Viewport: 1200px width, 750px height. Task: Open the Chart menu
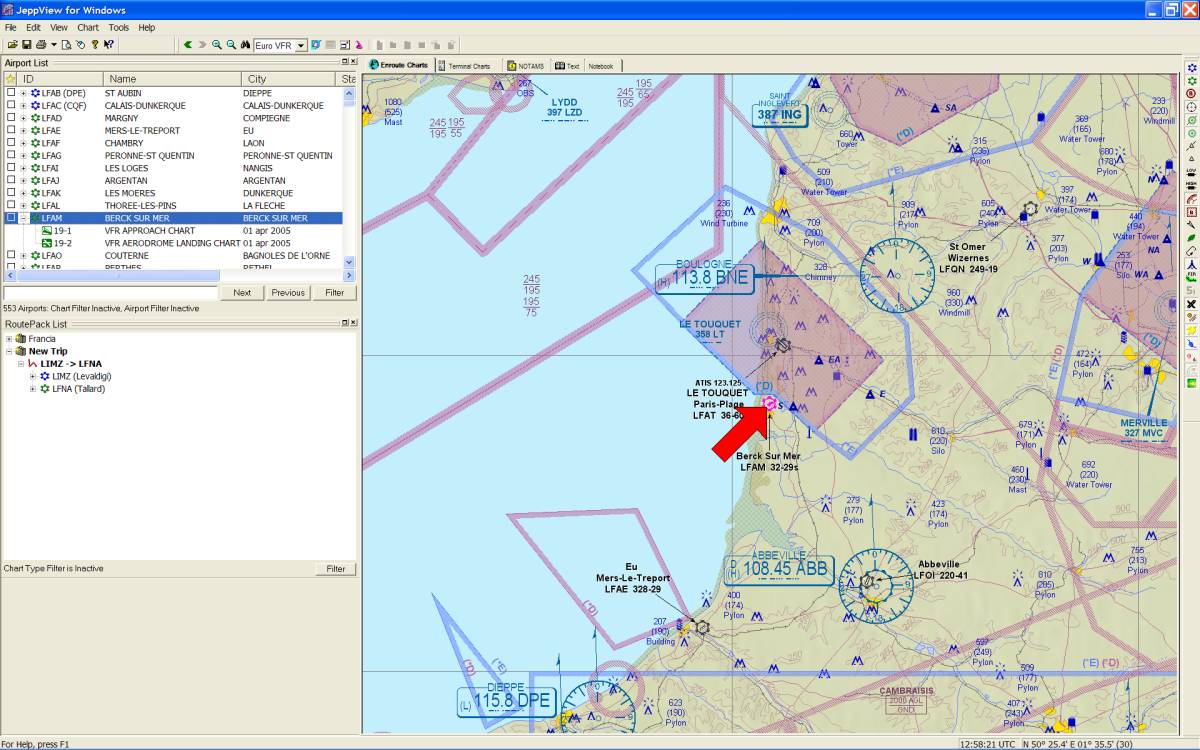click(x=88, y=28)
